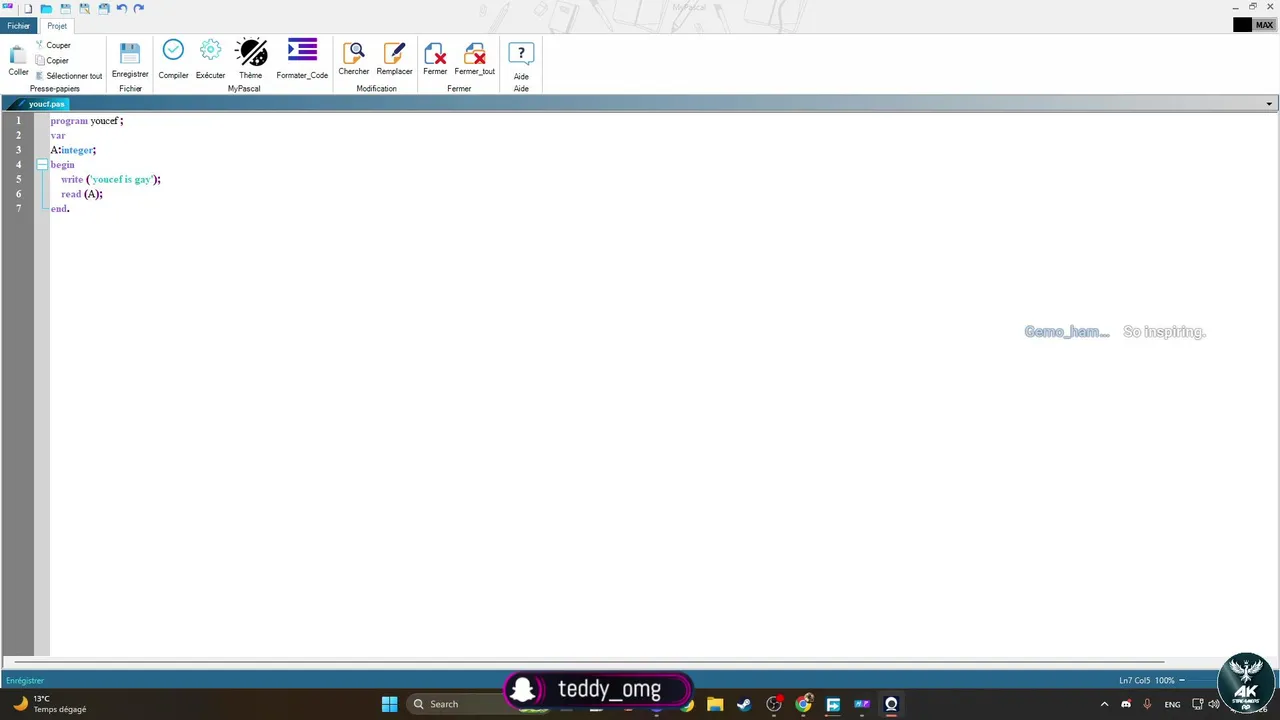Click the 'end.' line in editor
The height and width of the screenshot is (720, 1280).
[60, 208]
